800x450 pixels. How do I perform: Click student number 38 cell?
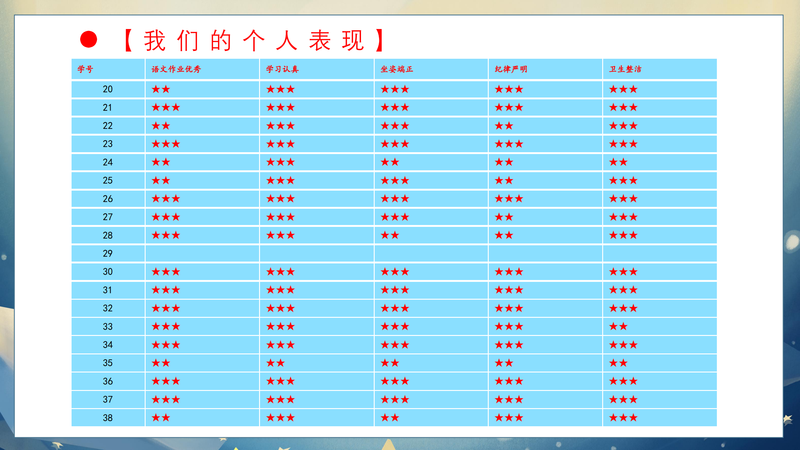coord(108,418)
